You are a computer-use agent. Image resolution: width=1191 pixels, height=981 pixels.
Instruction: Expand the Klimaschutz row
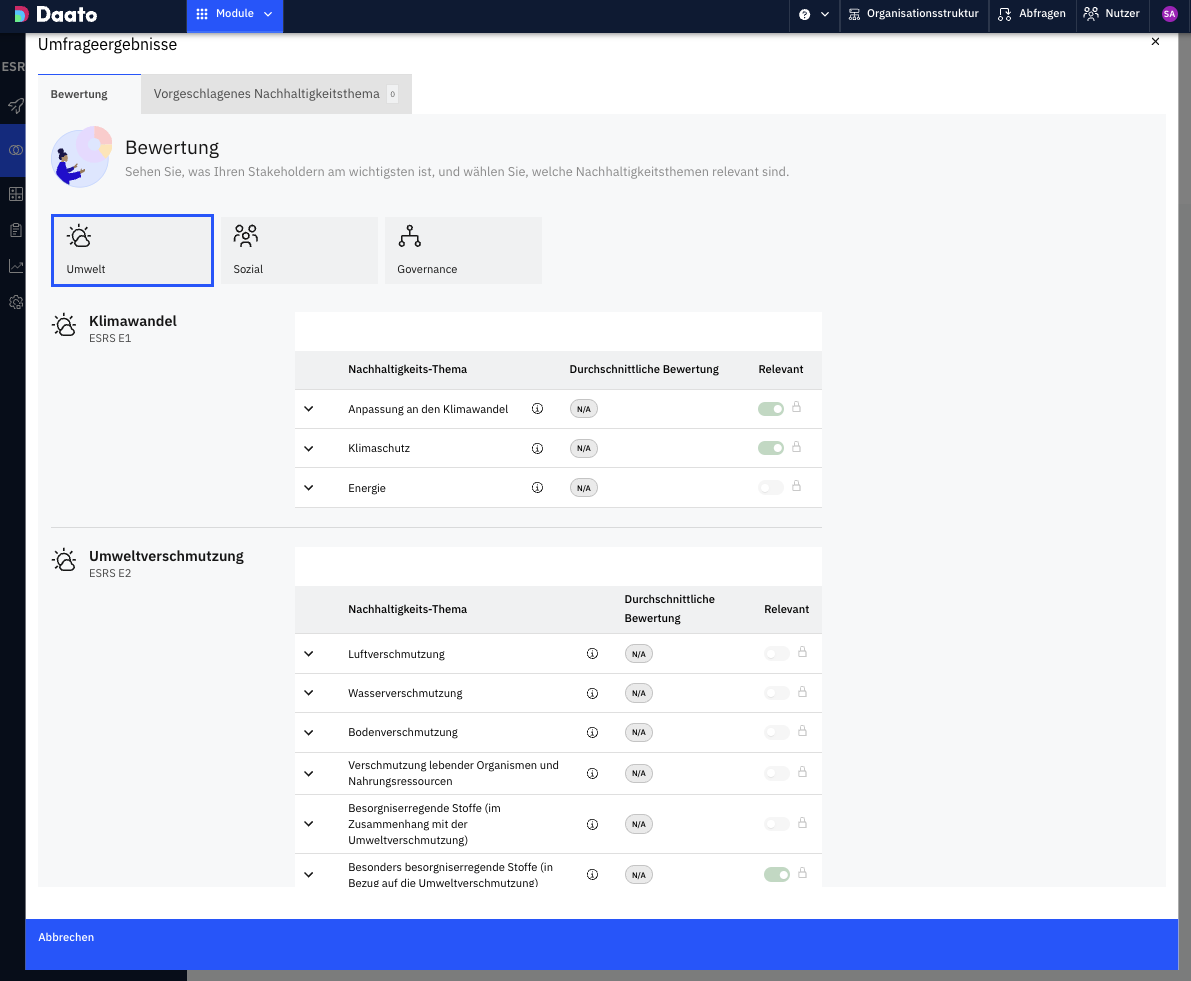(x=309, y=449)
